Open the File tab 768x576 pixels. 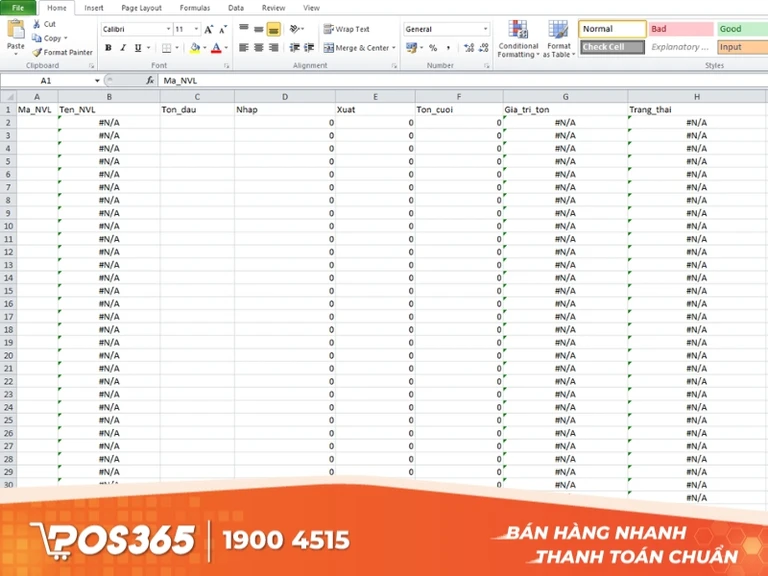click(18, 8)
